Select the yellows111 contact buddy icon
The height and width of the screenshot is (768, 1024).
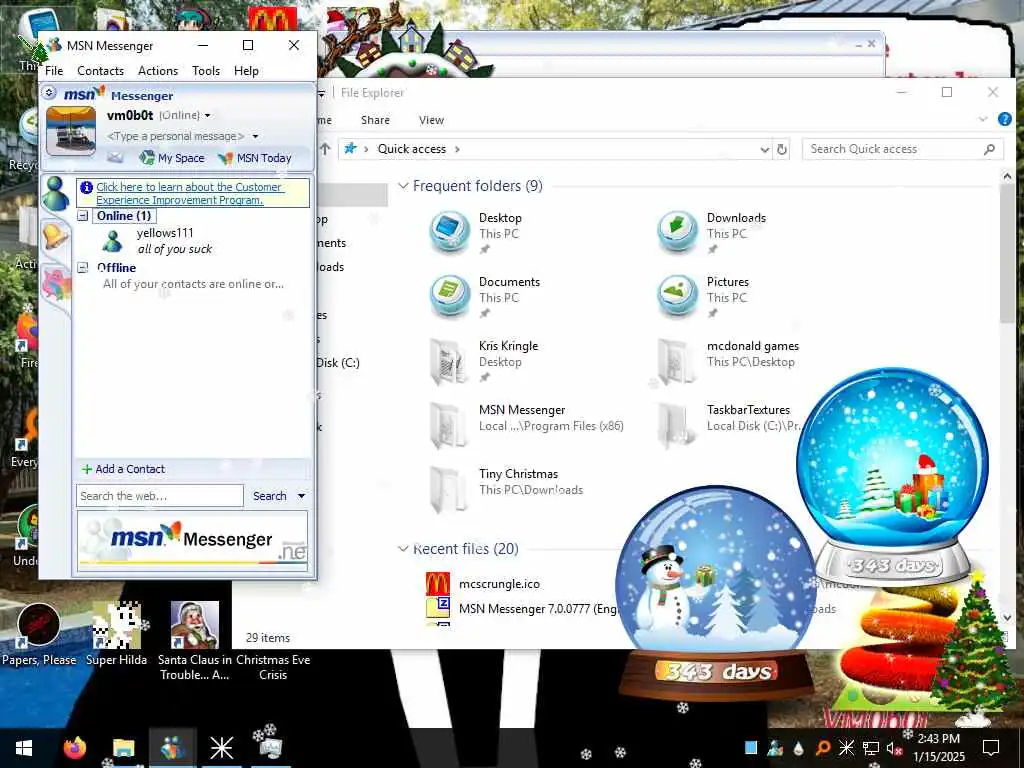[113, 241]
